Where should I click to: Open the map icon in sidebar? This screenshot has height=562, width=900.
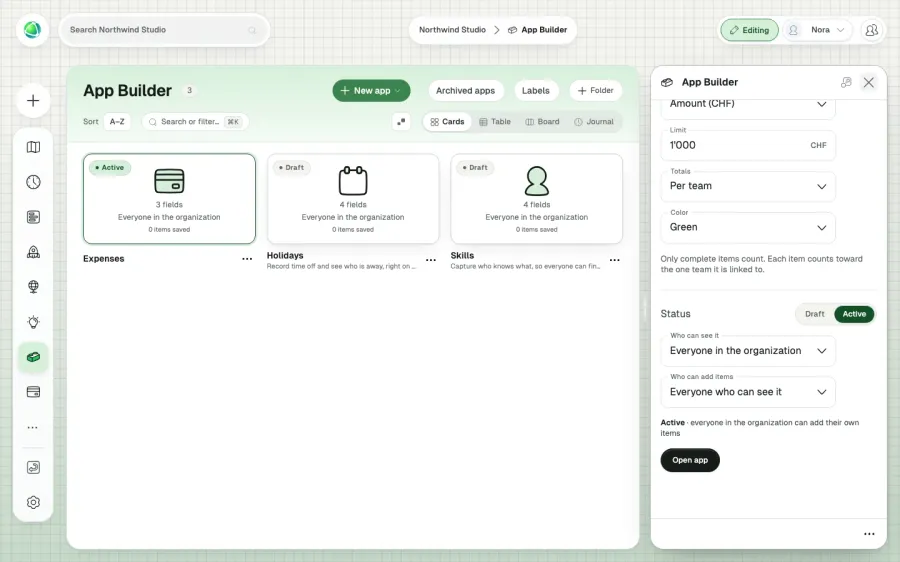pyautogui.click(x=33, y=147)
